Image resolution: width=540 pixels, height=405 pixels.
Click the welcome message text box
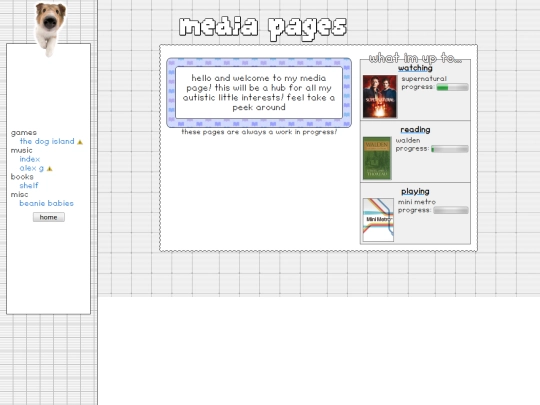pyautogui.click(x=259, y=93)
